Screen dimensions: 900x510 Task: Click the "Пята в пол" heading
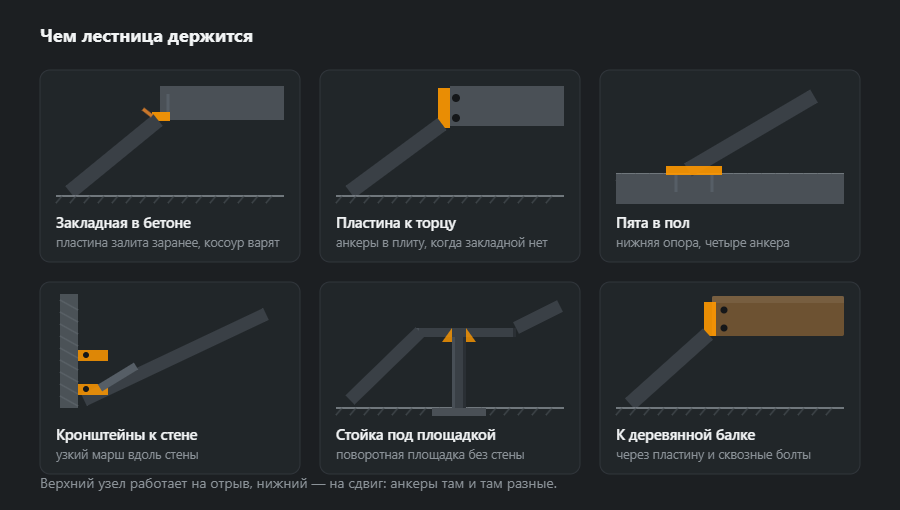click(x=653, y=223)
